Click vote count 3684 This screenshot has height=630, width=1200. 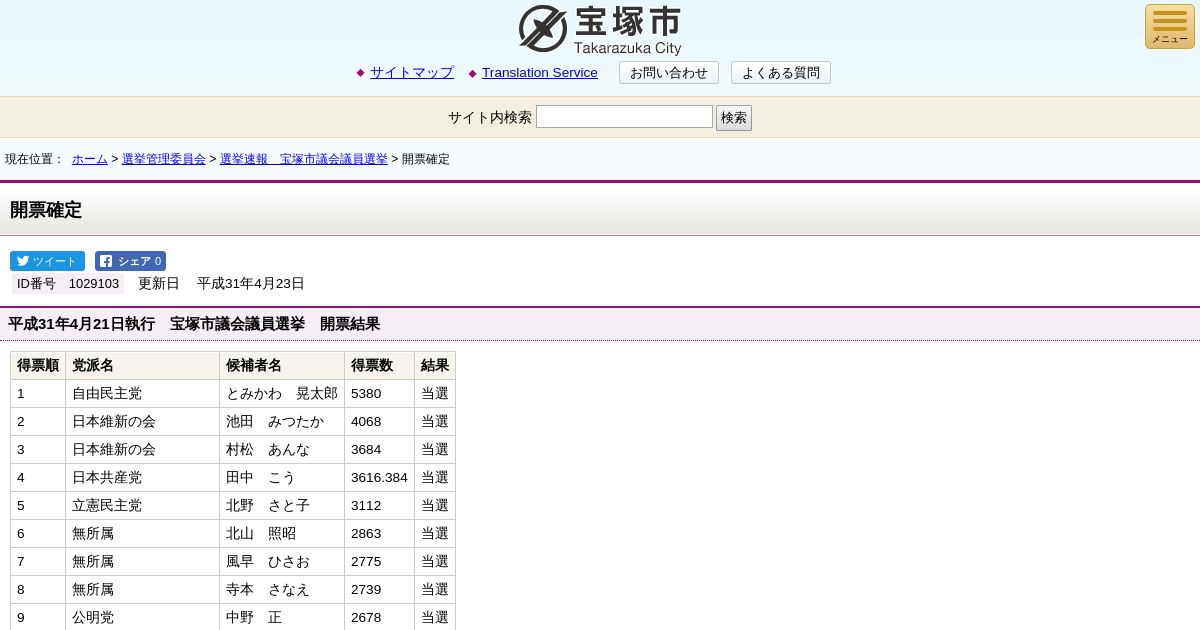pyautogui.click(x=380, y=450)
